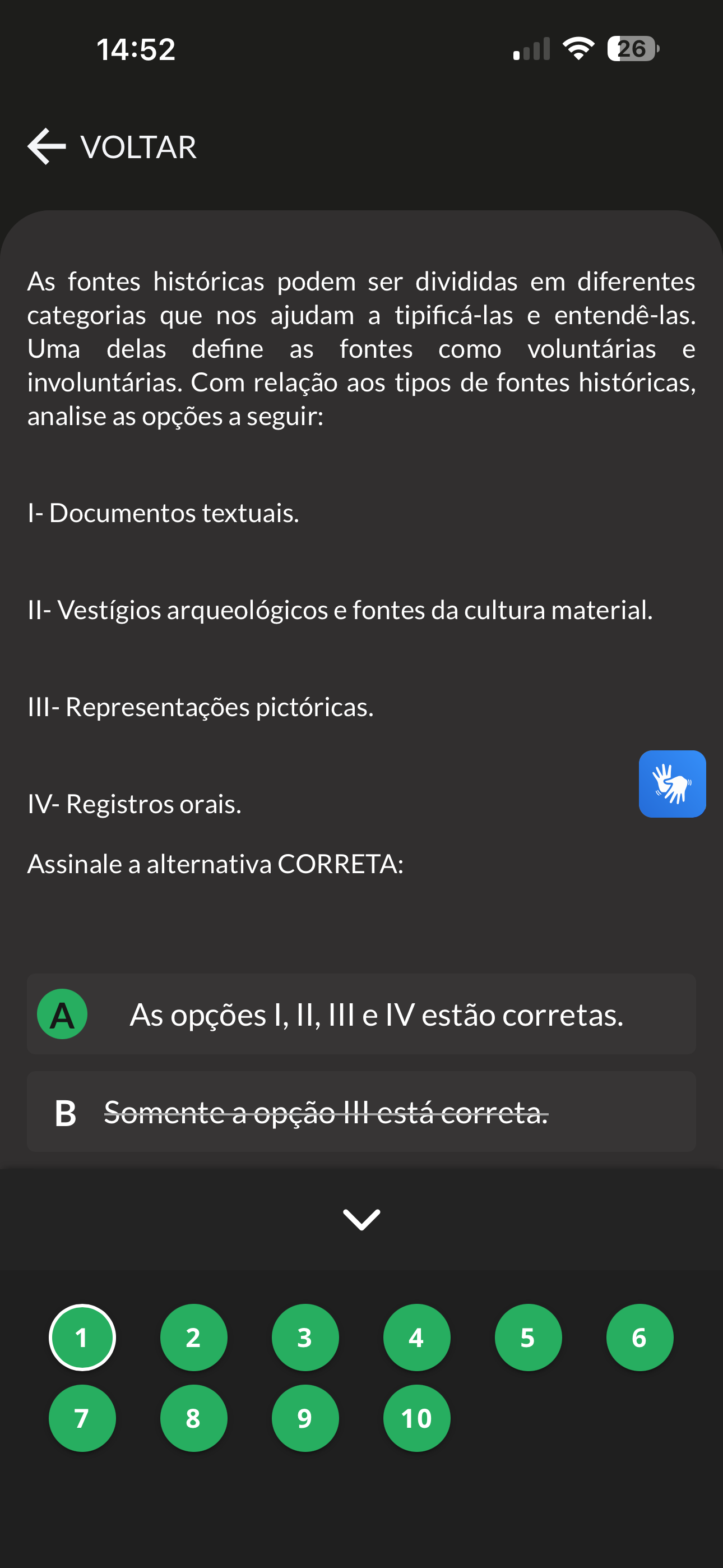
Task: Tap the Wi-Fi status icon
Action: [x=578, y=49]
